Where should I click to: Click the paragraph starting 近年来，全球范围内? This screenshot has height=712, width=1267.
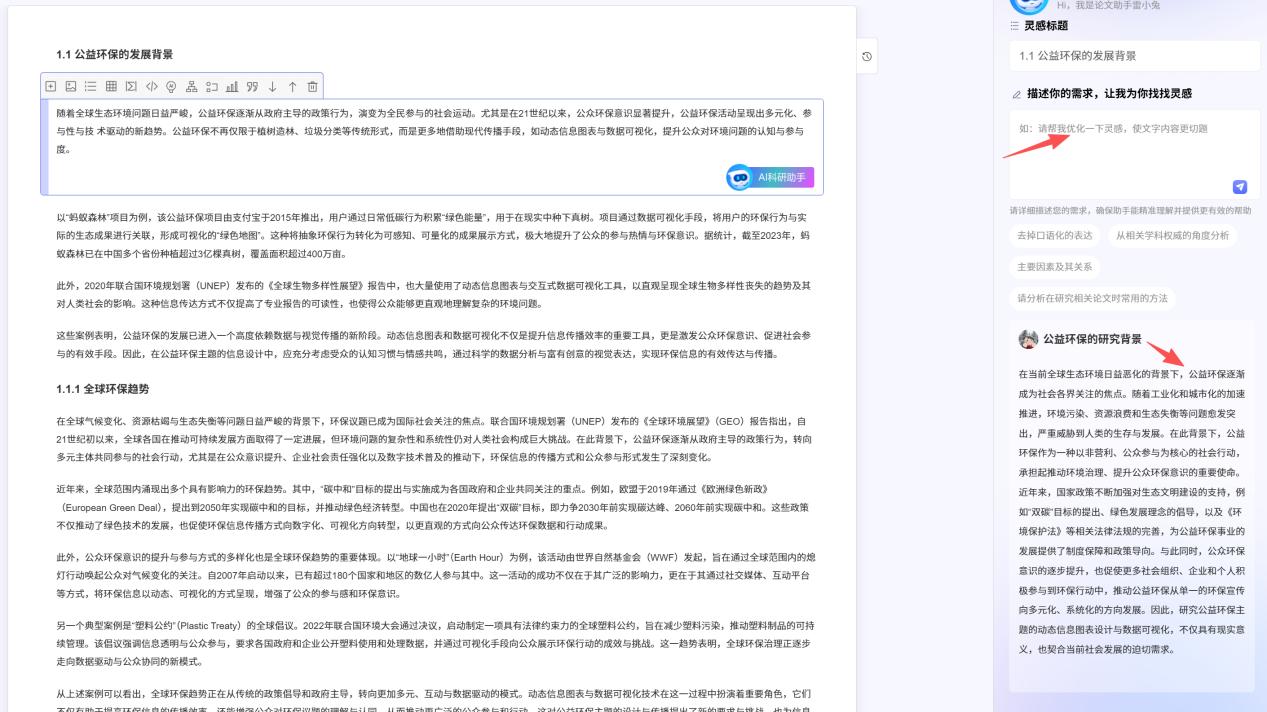coord(434,508)
